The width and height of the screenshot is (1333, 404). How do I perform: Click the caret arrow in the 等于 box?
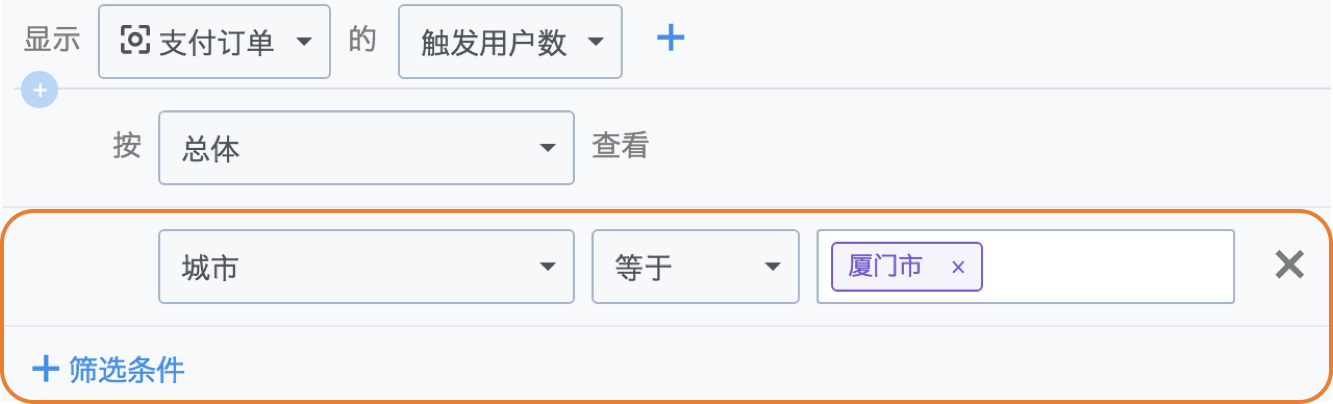tap(772, 267)
